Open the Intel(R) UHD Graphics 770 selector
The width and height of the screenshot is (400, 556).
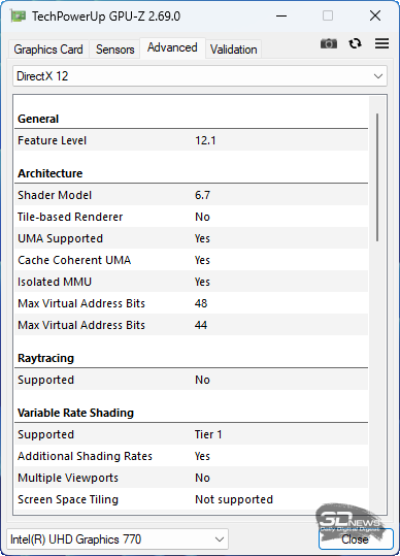pyautogui.click(x=117, y=539)
